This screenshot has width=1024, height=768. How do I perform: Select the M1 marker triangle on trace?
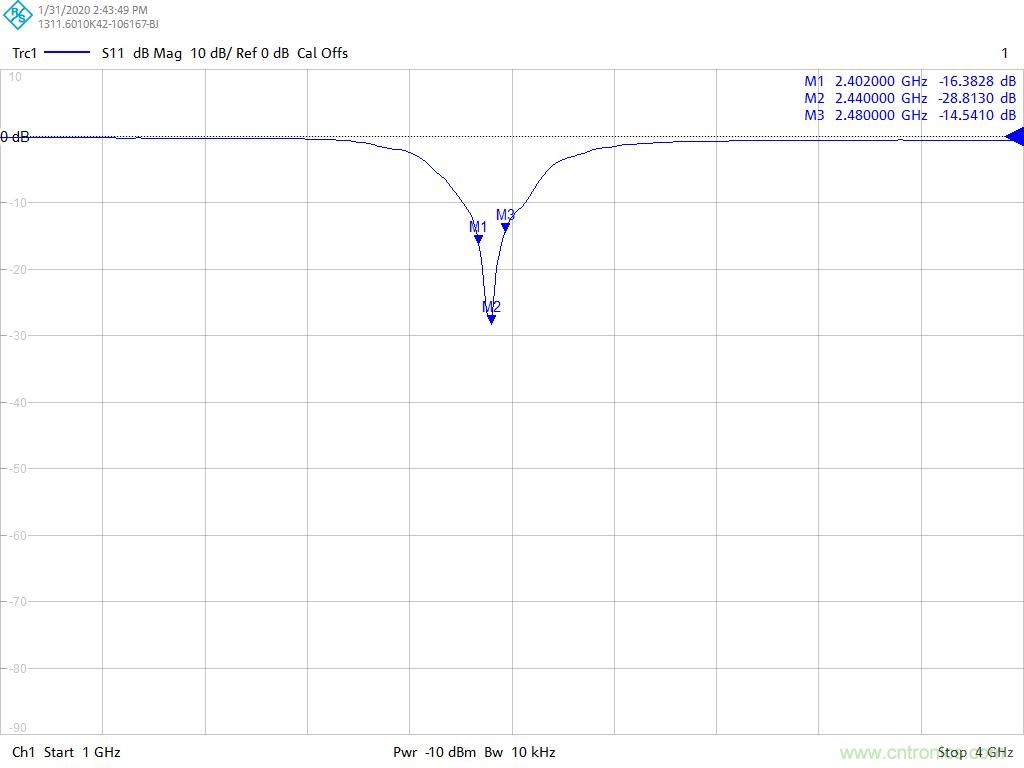[x=478, y=239]
